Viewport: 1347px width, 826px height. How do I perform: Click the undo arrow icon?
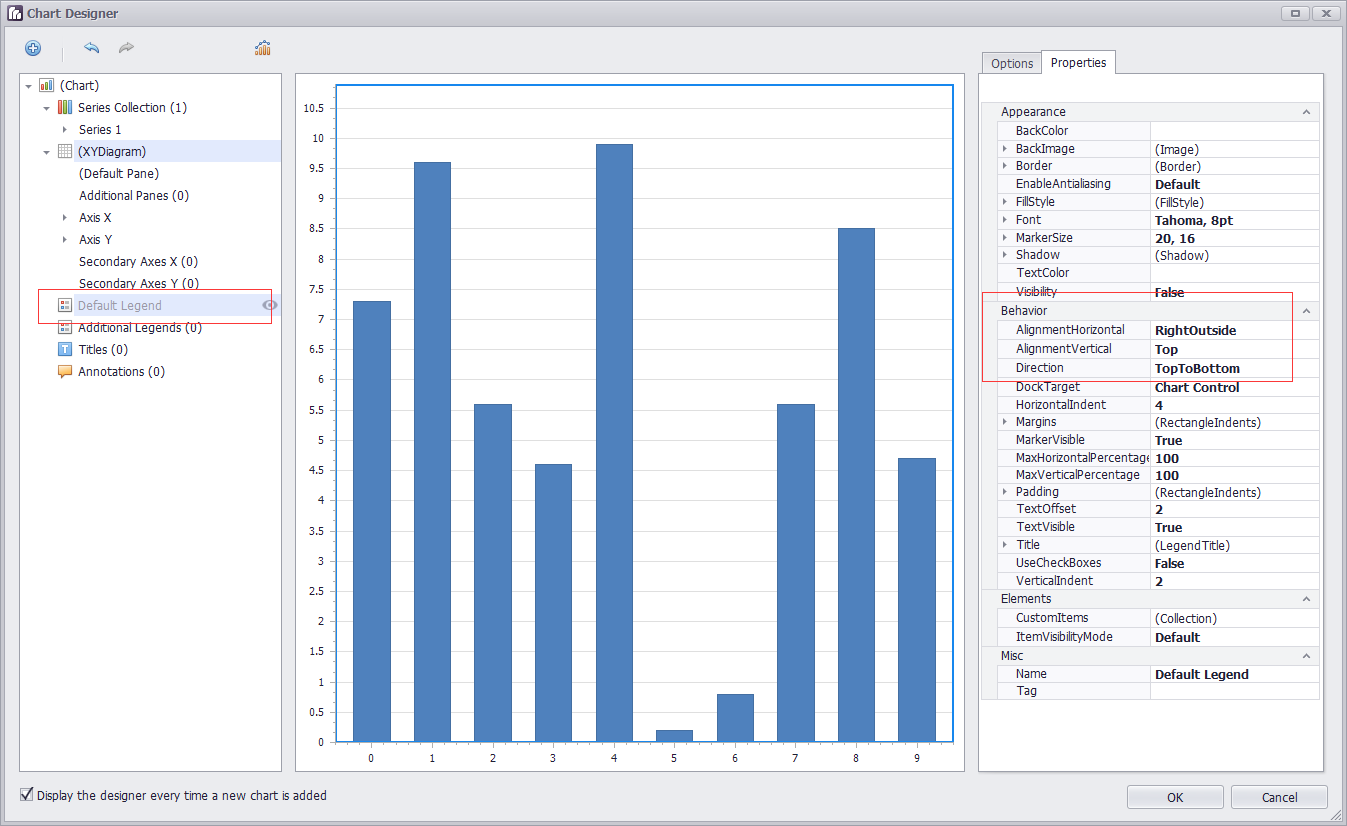(x=92, y=48)
